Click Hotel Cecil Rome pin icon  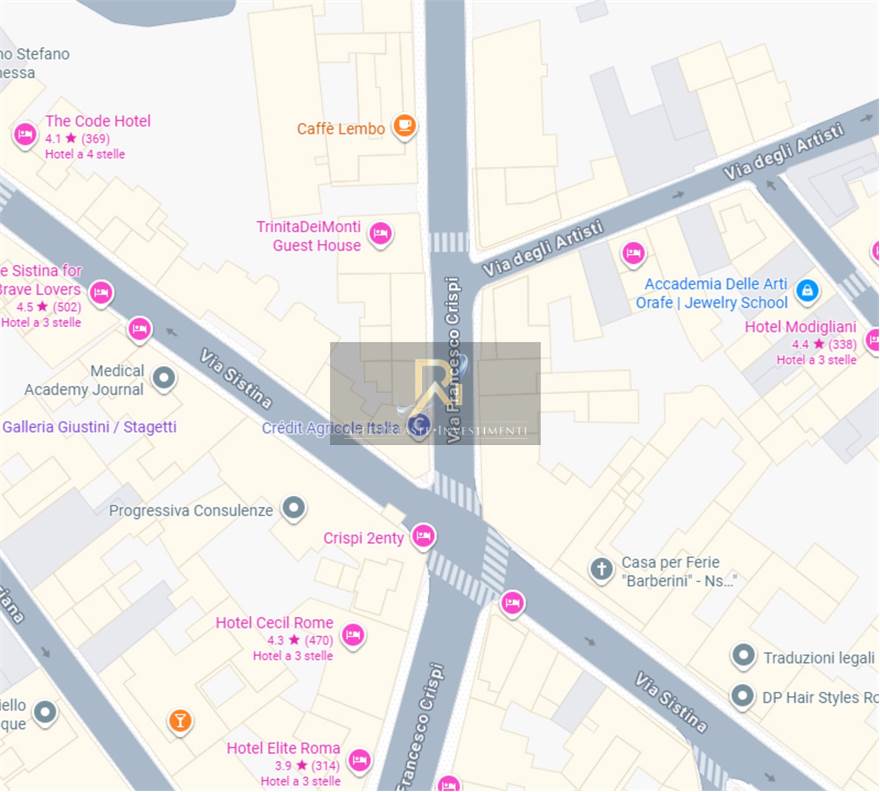point(353,636)
